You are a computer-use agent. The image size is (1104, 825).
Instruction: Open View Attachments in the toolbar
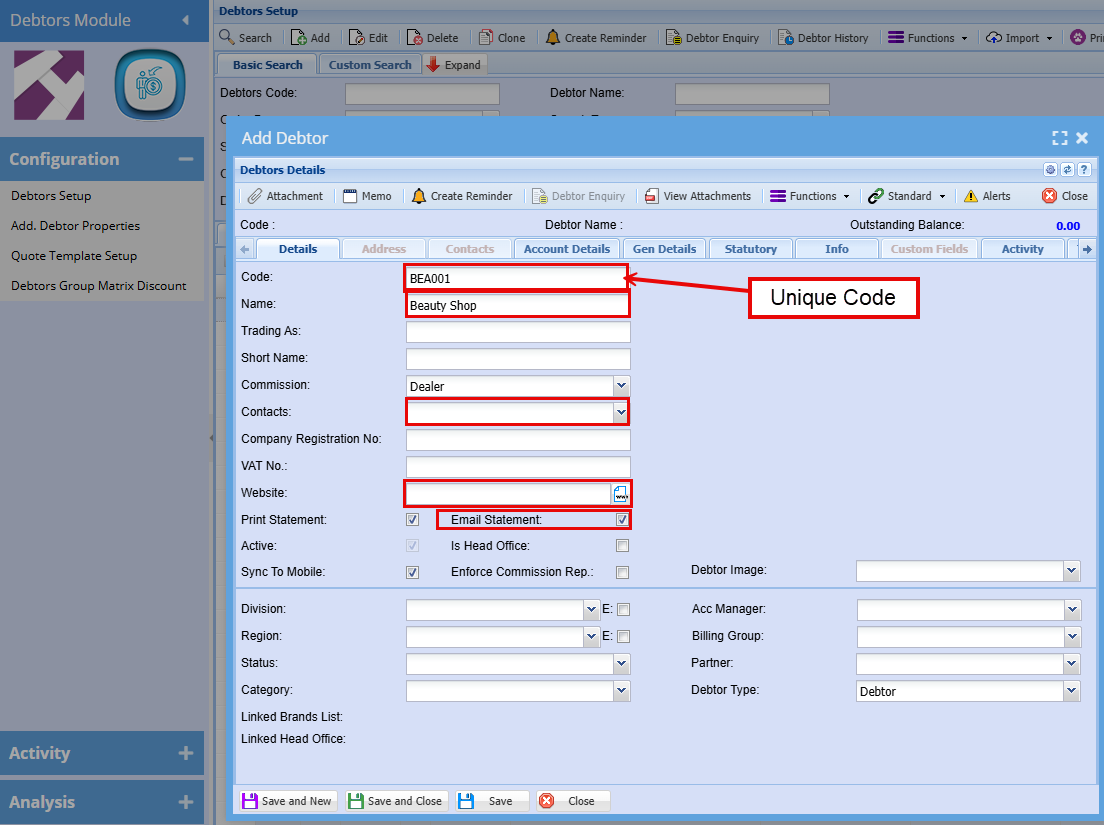(x=652, y=196)
